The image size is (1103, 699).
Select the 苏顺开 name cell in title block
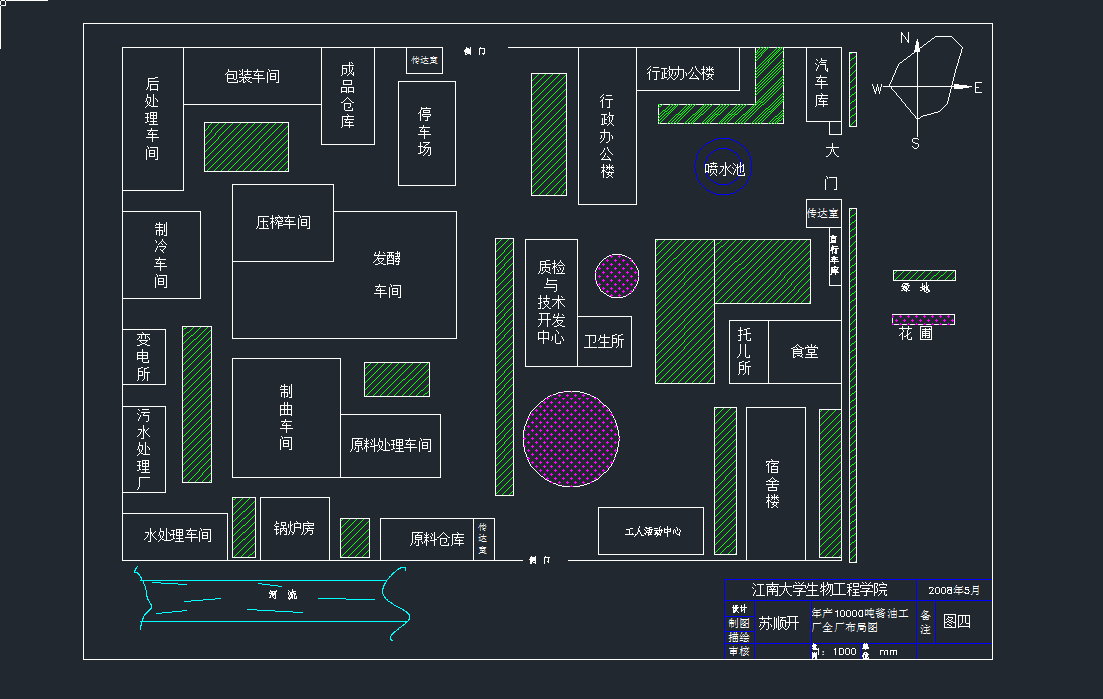(x=779, y=623)
